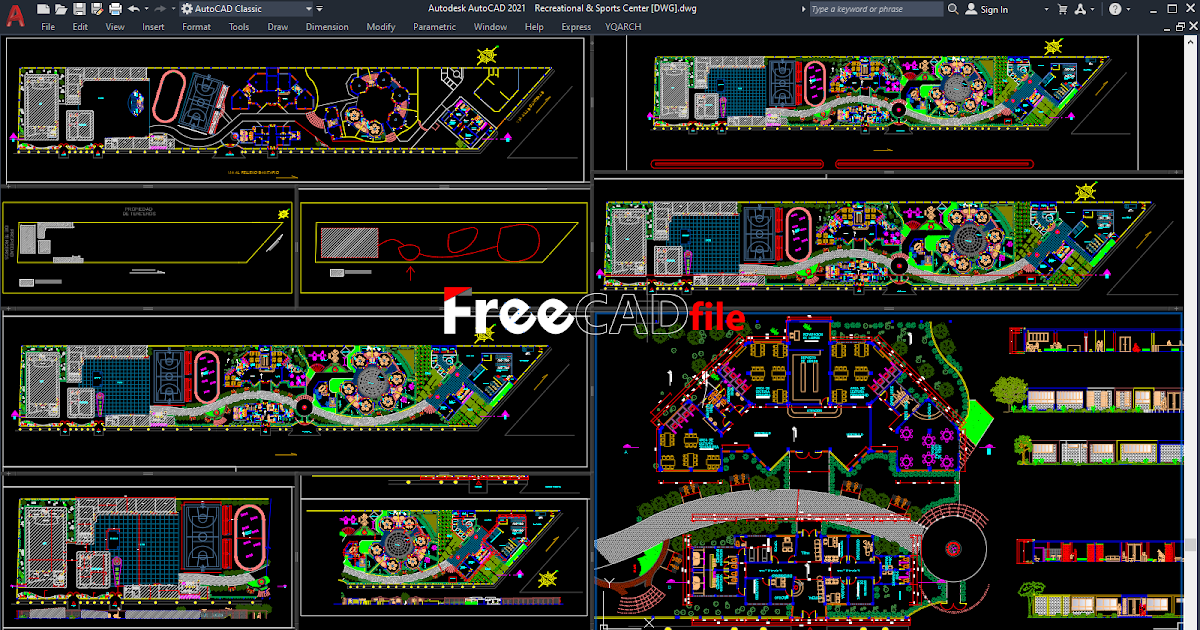1200x630 pixels.
Task: Save the current drawing
Action: pos(79,8)
